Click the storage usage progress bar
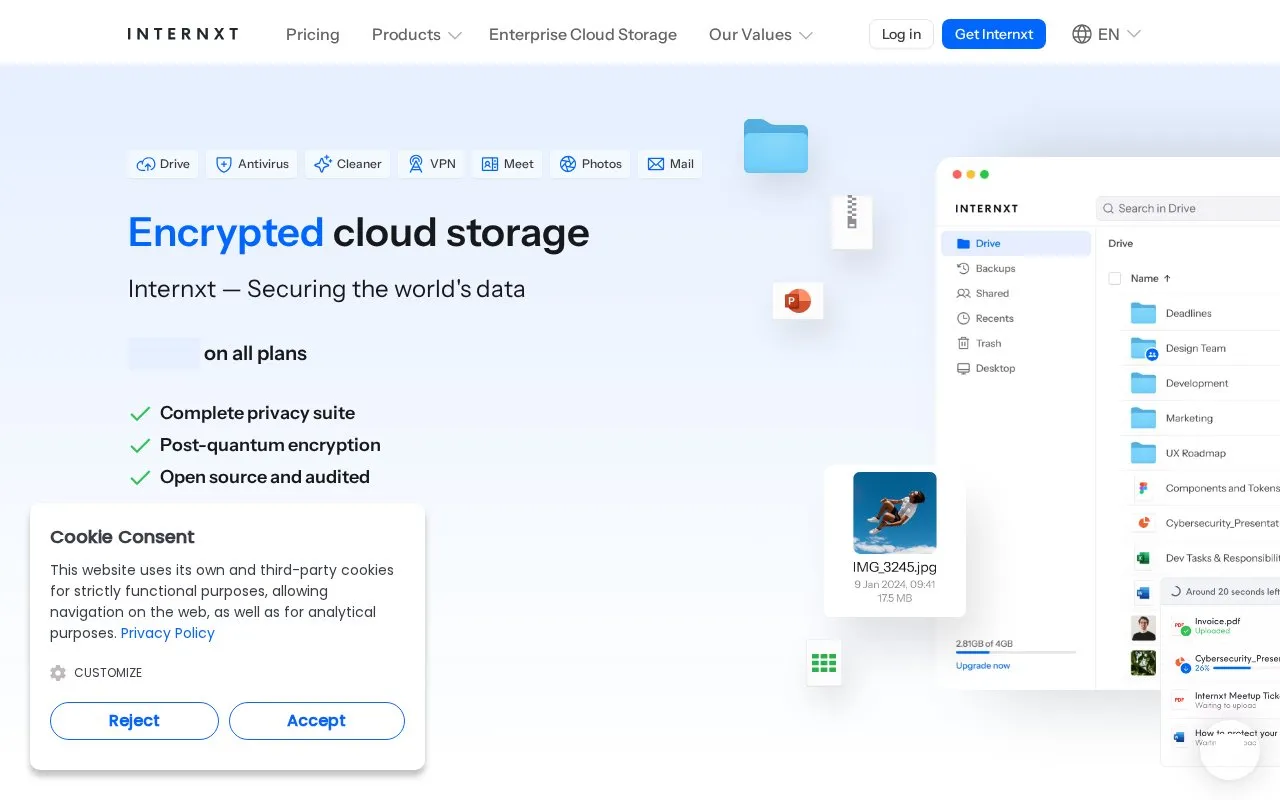Viewport: 1280px width, 800px height. (1016, 653)
